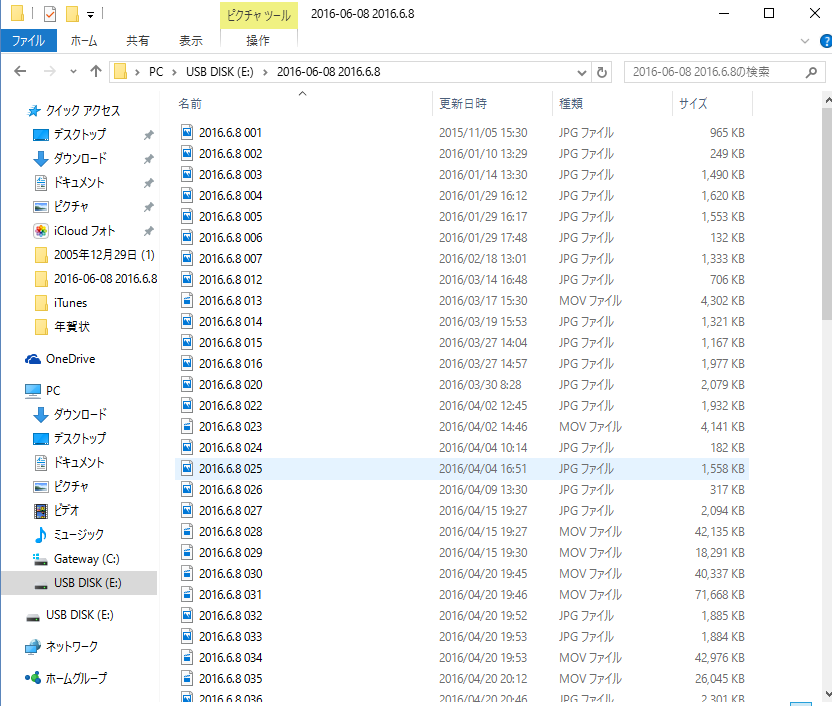This screenshot has width=832, height=706.
Task: Open the Customize Quick Access Toolbar dropdown arrow
Action: [91, 15]
